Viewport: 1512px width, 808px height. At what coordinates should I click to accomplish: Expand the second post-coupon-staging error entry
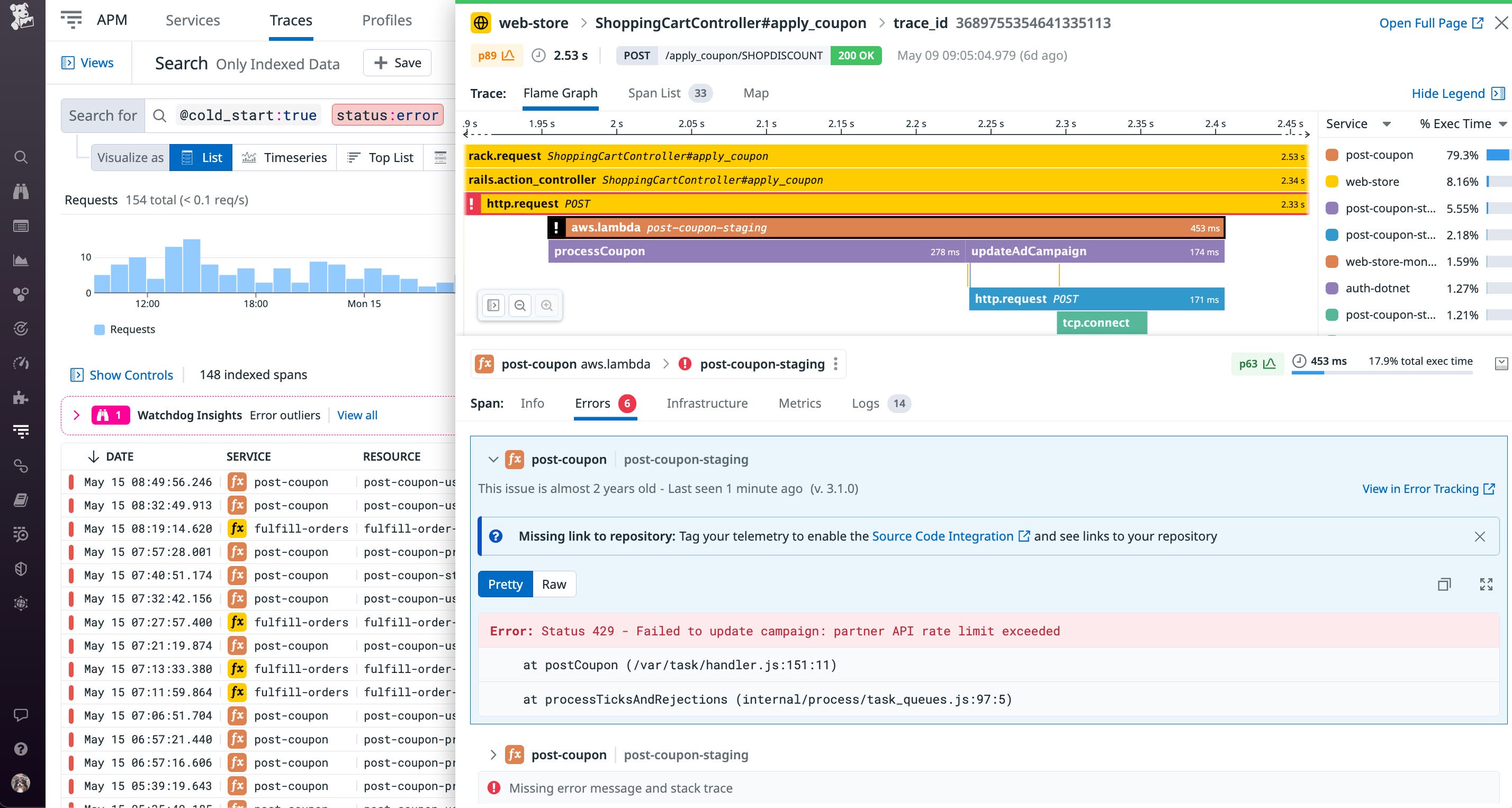click(x=493, y=755)
